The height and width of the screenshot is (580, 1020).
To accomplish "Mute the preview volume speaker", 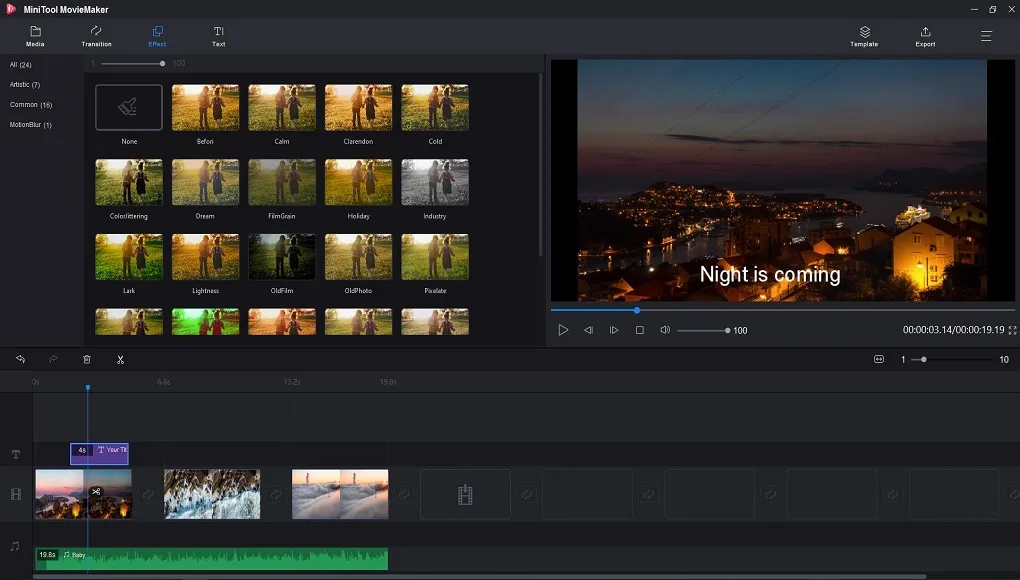I will (x=665, y=330).
